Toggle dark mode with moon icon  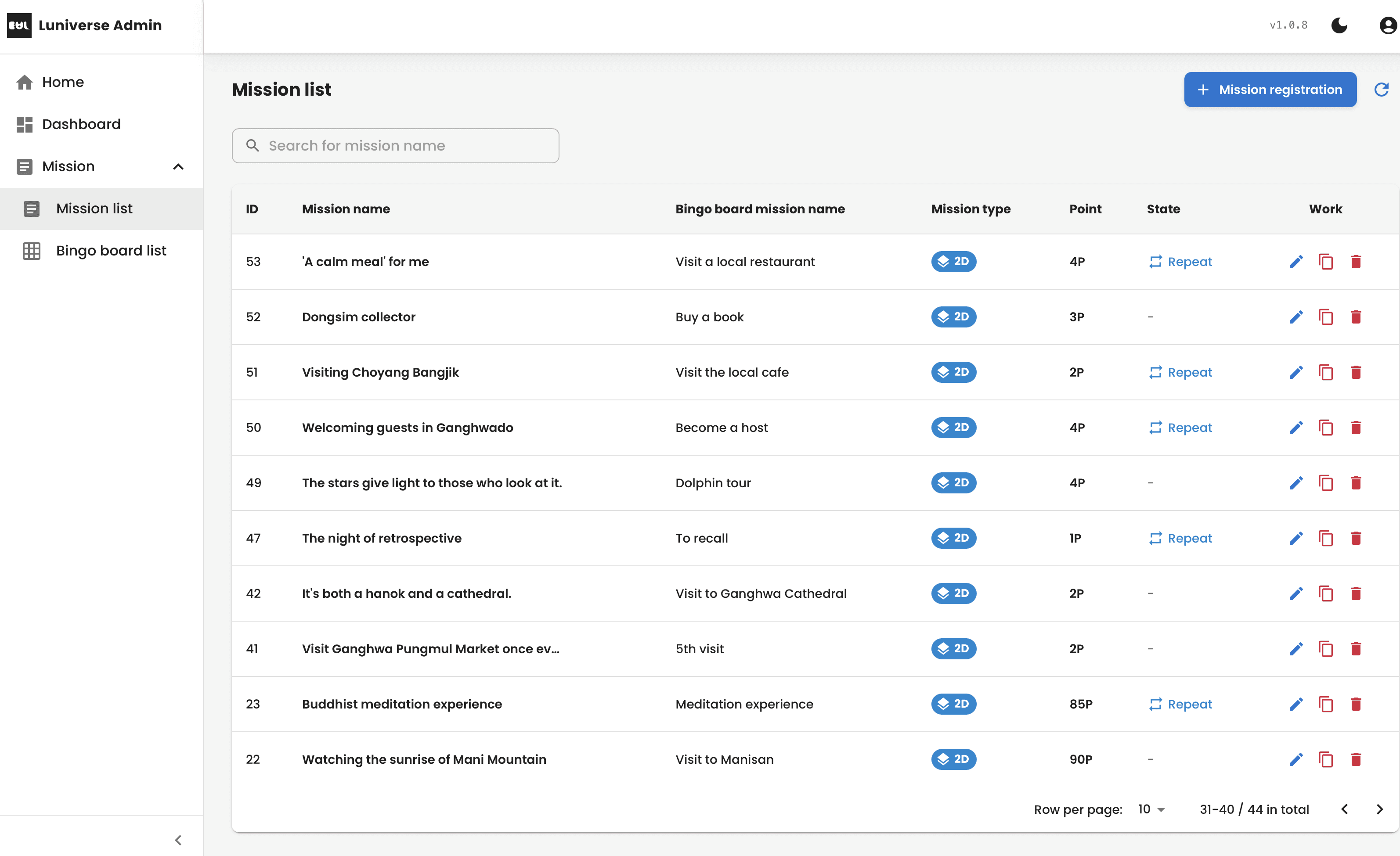point(1339,25)
